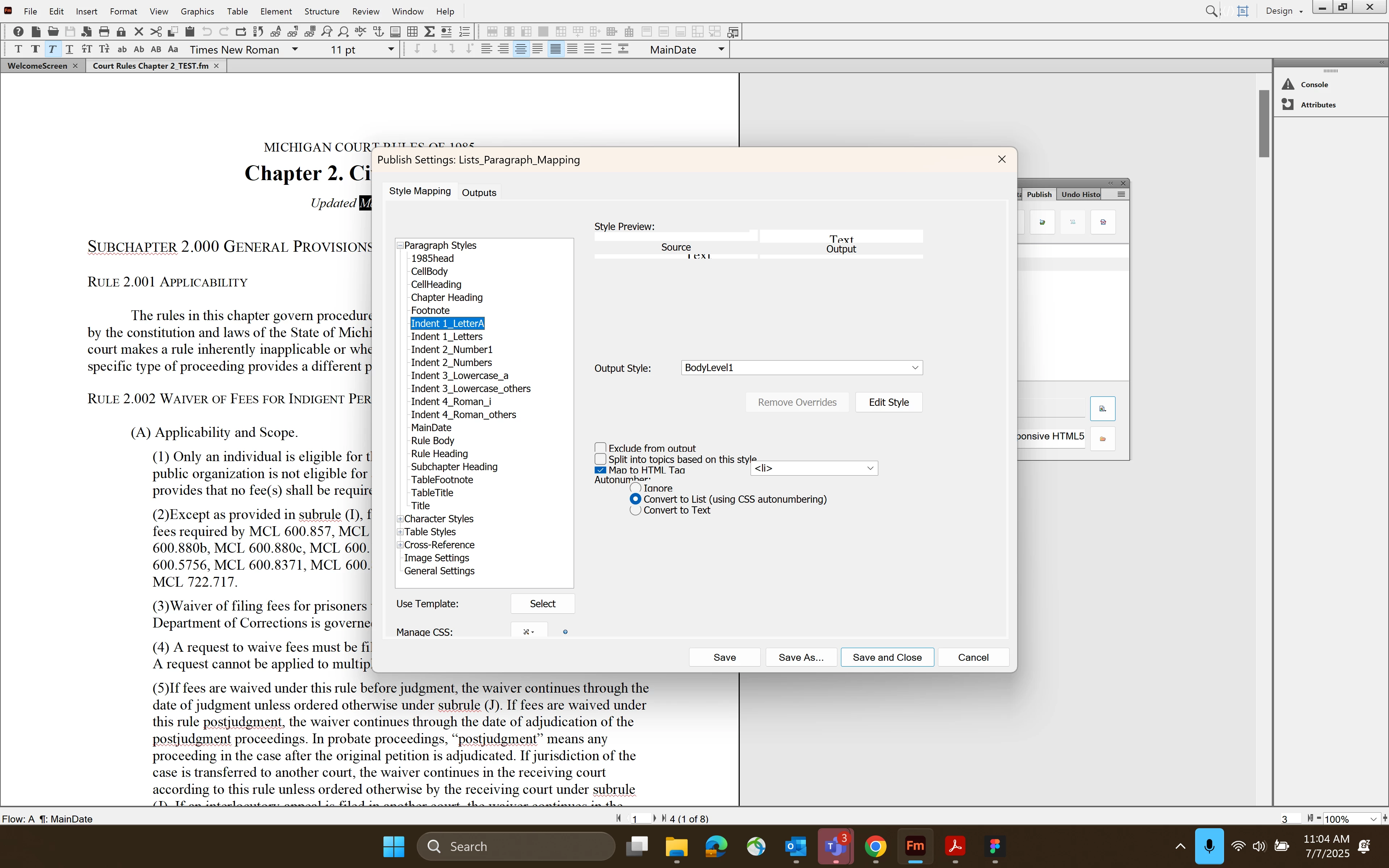Check Split into topics based on style
The image size is (1389, 868).
coord(600,459)
